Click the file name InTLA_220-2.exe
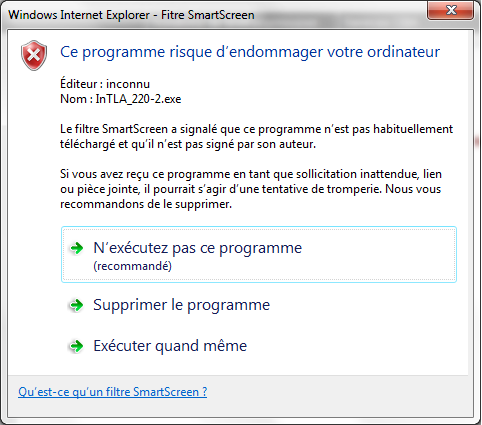 138,99
